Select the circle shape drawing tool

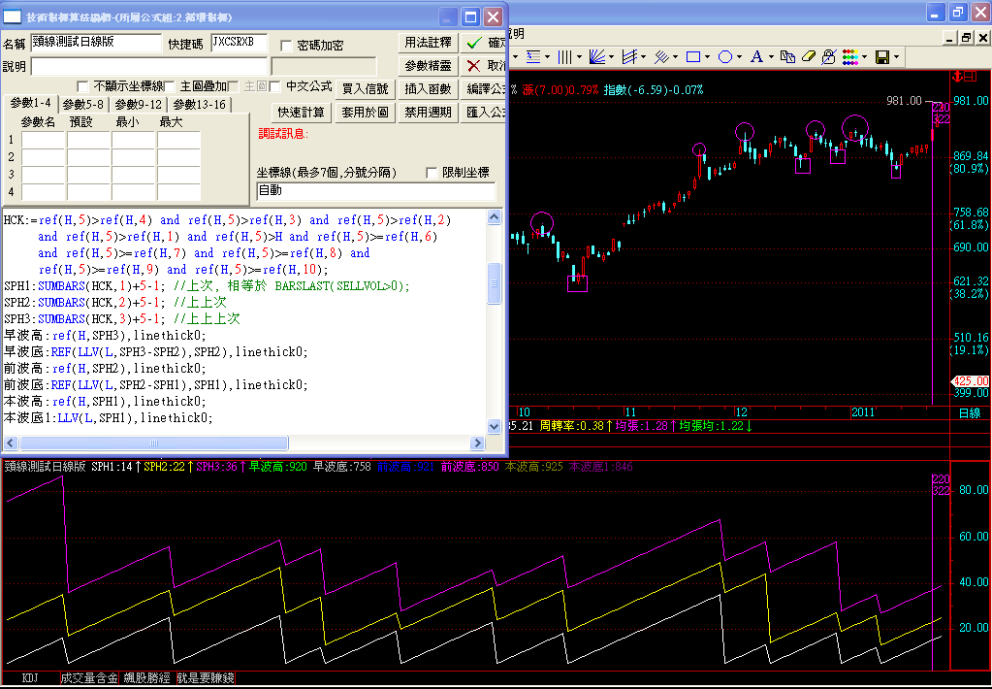click(725, 57)
